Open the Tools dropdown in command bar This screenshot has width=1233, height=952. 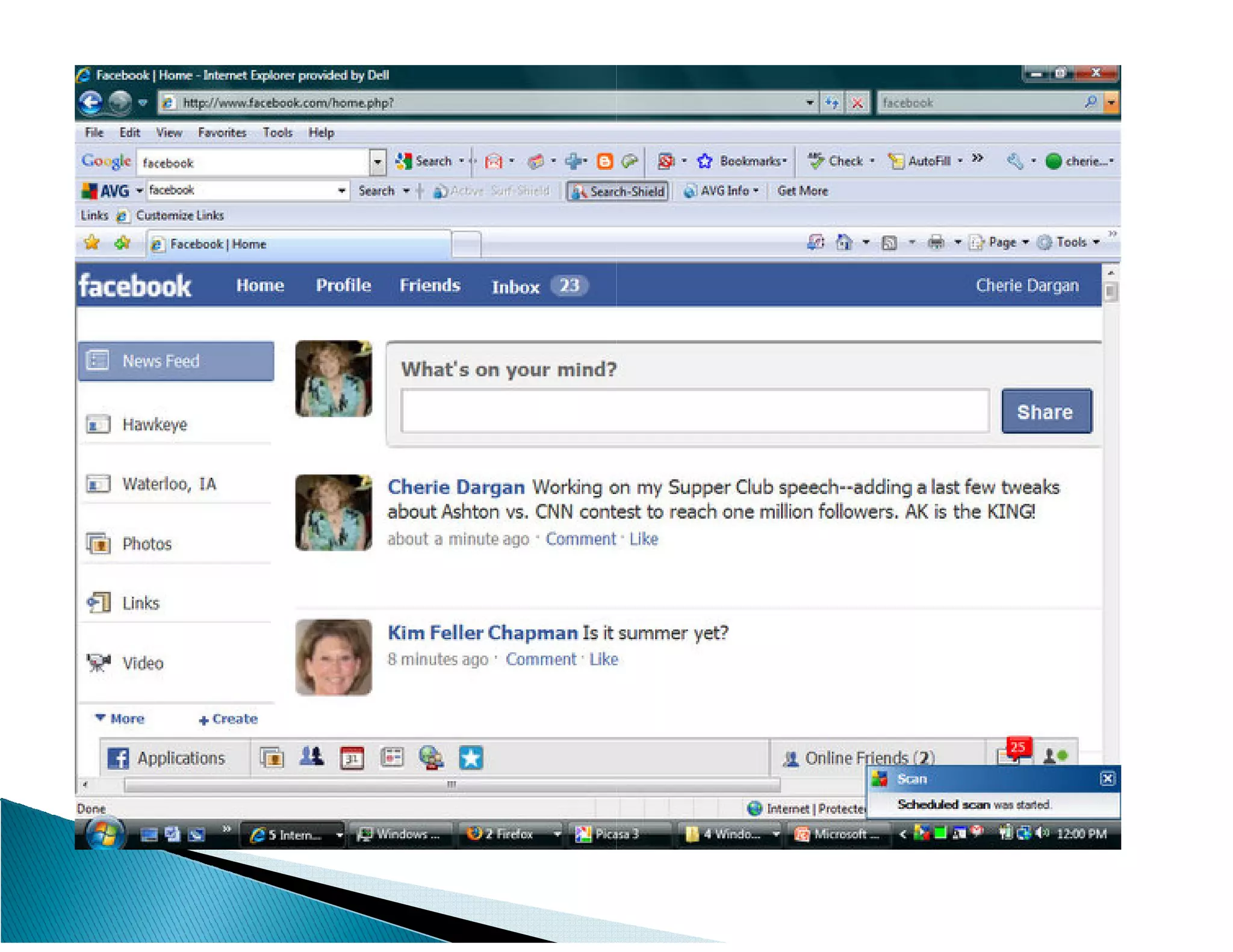1069,243
